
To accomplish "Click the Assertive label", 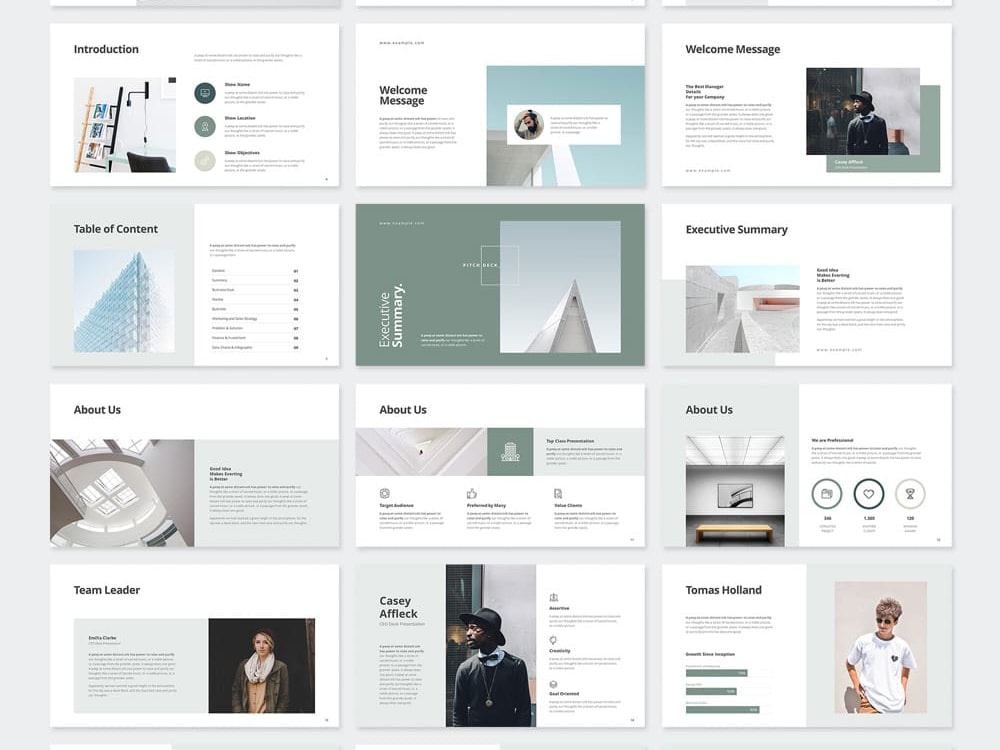I will [559, 608].
